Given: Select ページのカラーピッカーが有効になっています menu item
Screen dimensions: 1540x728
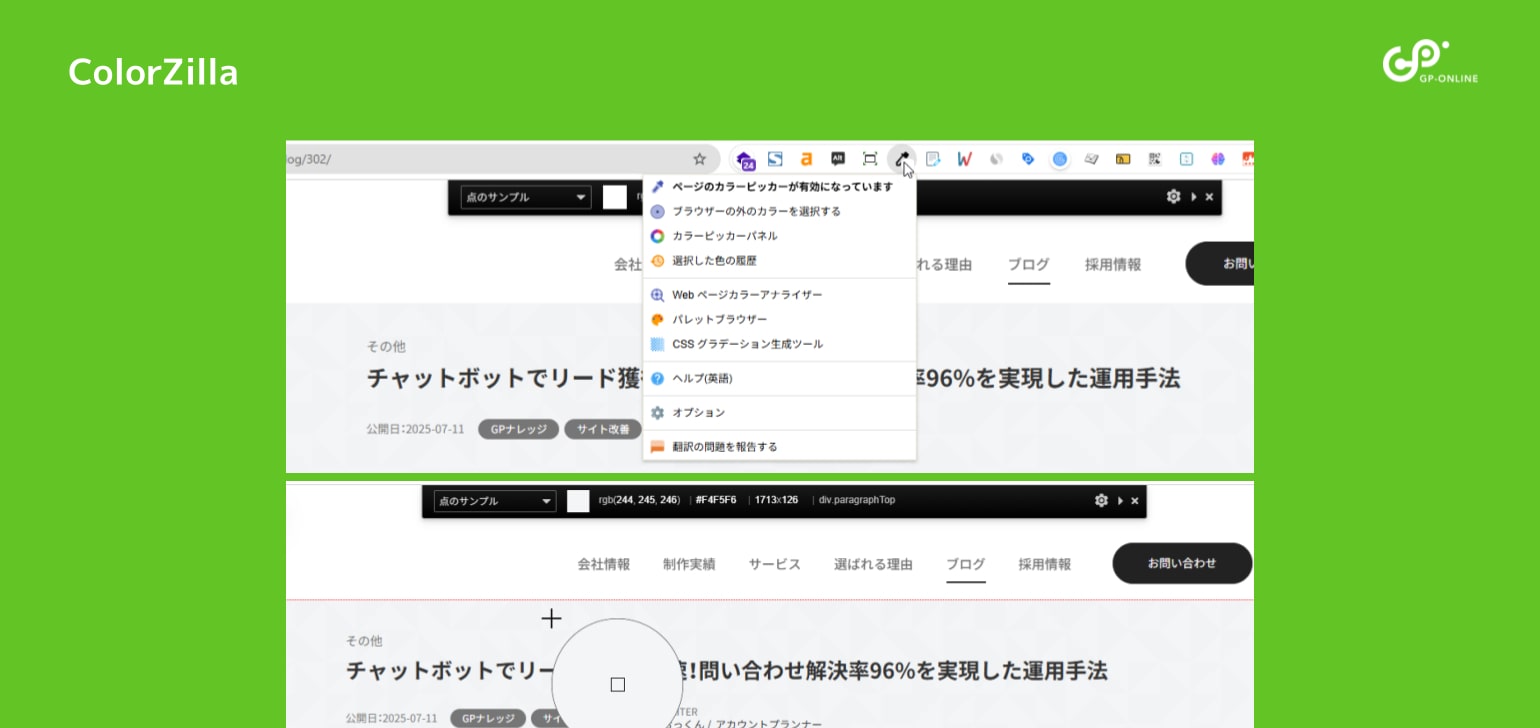Looking at the screenshot, I should coord(779,187).
